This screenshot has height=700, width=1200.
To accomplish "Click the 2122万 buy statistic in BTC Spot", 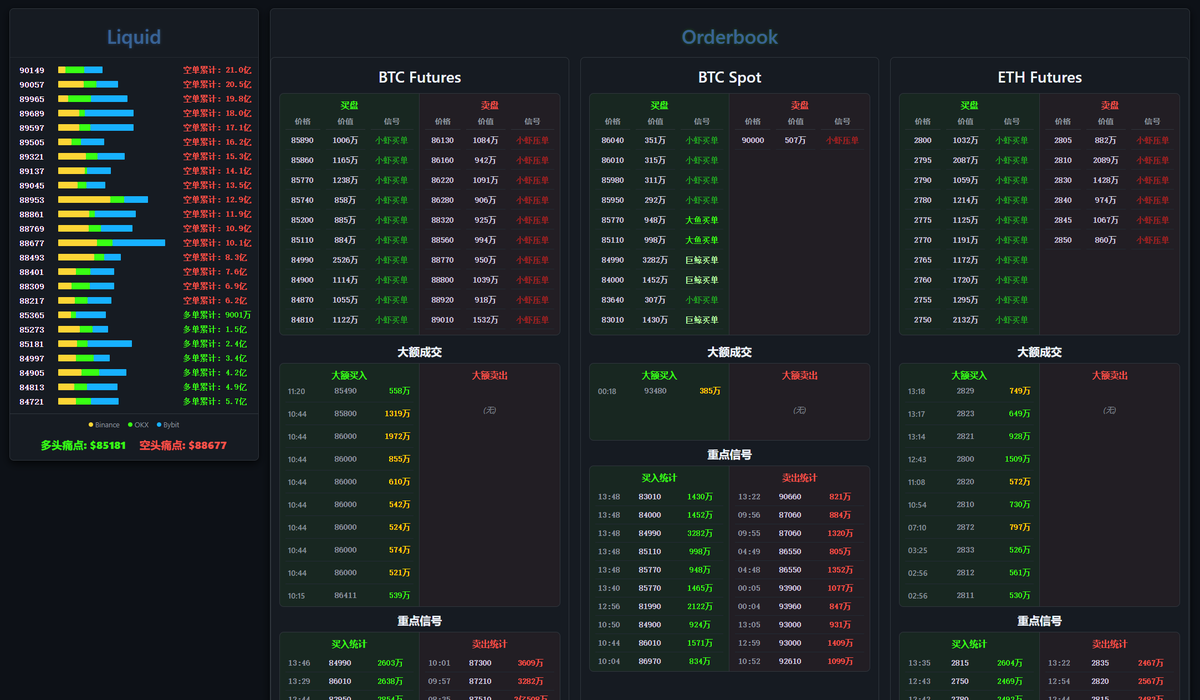I will (700, 606).
